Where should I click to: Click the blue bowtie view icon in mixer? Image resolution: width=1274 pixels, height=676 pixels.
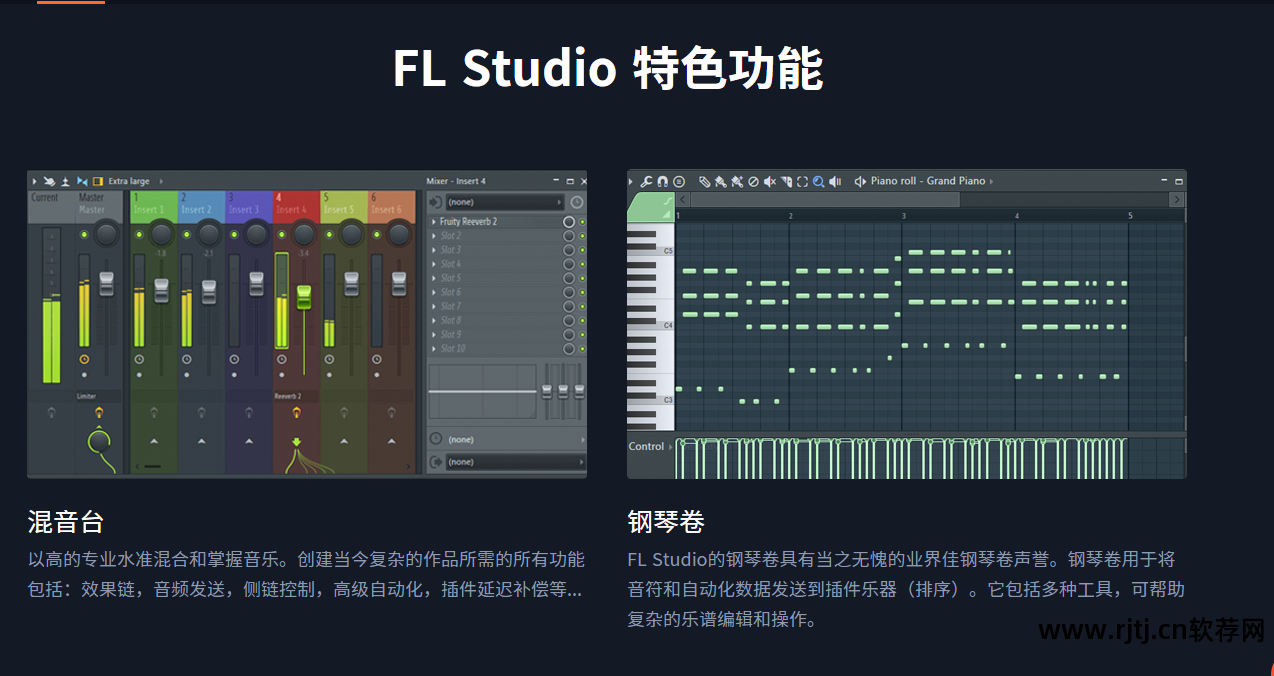point(82,181)
